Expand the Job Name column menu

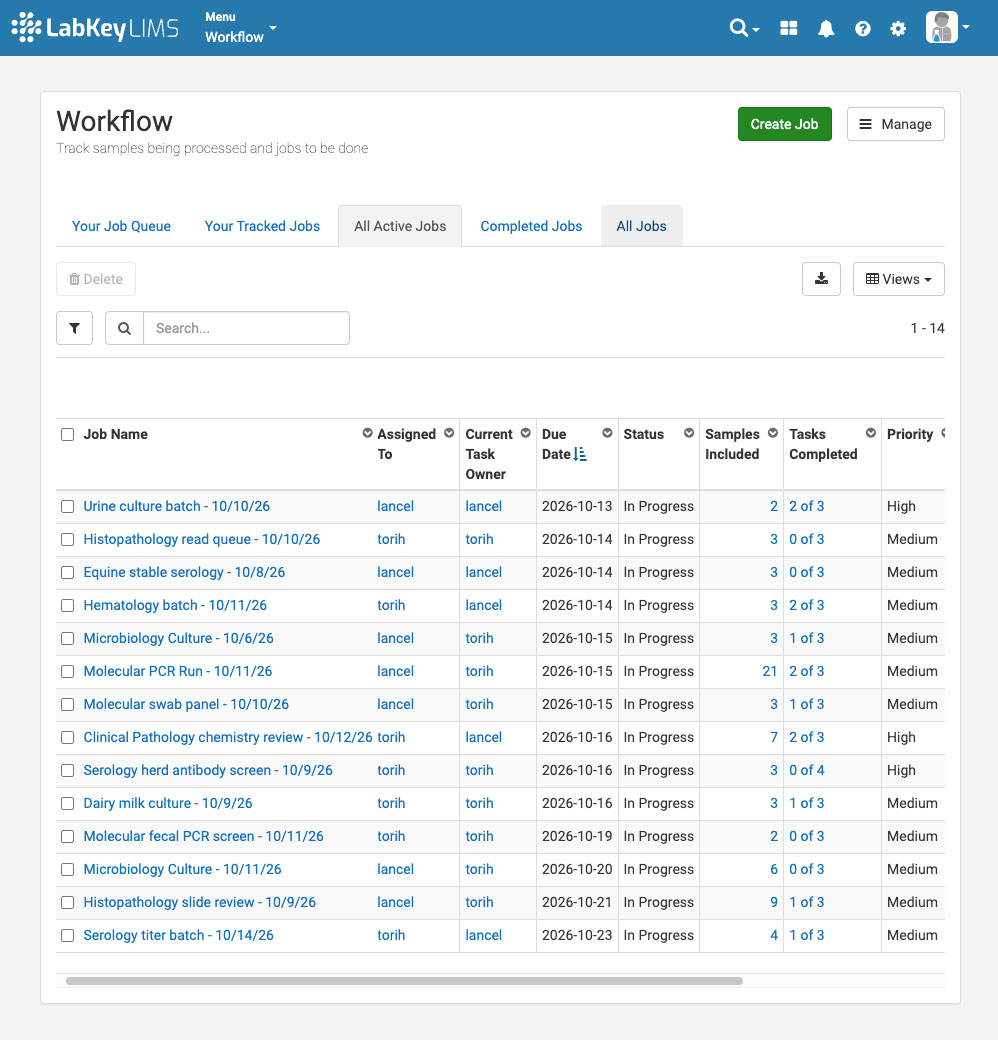(367, 433)
